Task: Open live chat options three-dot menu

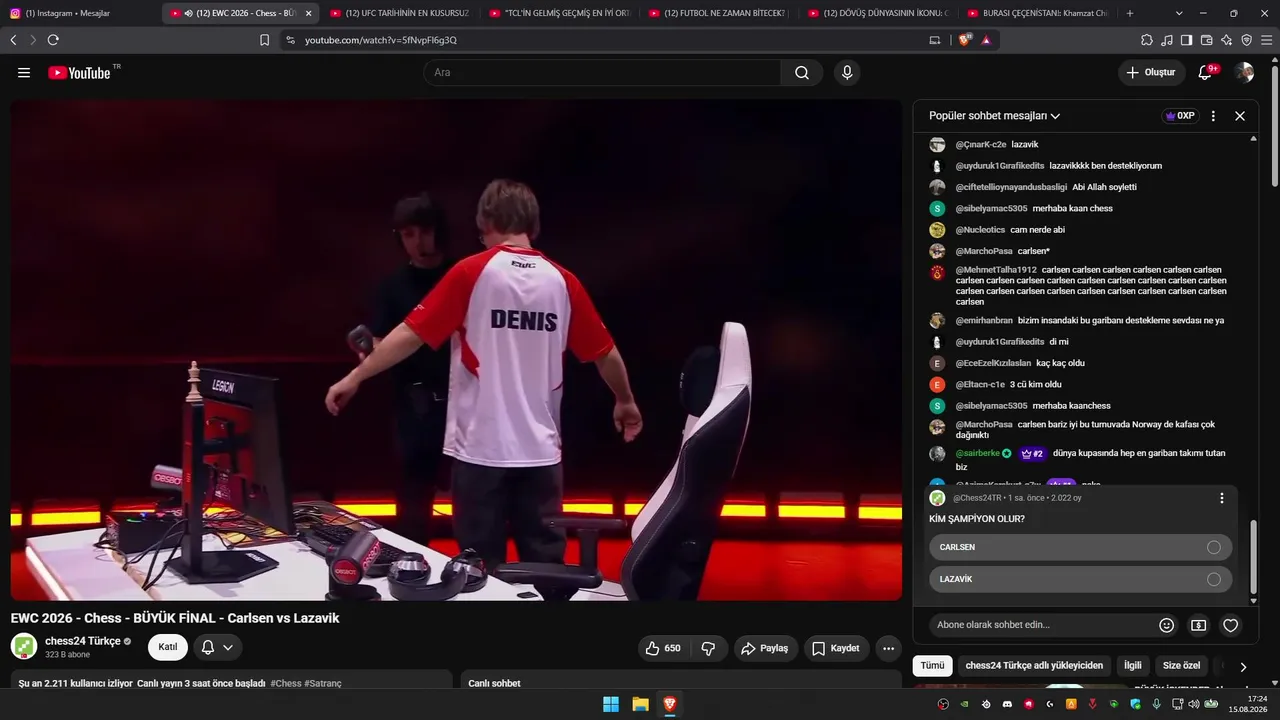Action: point(1213,116)
